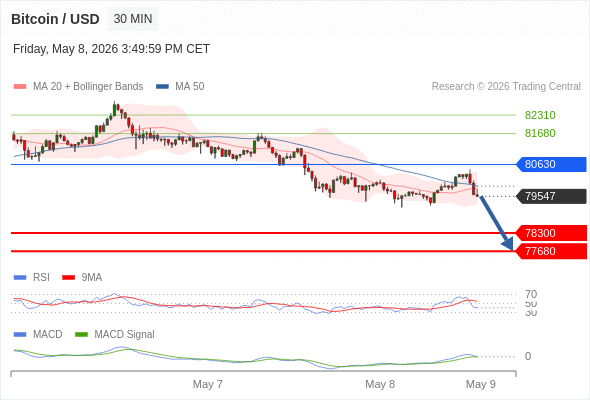This screenshot has height=400, width=590.
Task: Click the RSI 70 level label
Action: 531,294
